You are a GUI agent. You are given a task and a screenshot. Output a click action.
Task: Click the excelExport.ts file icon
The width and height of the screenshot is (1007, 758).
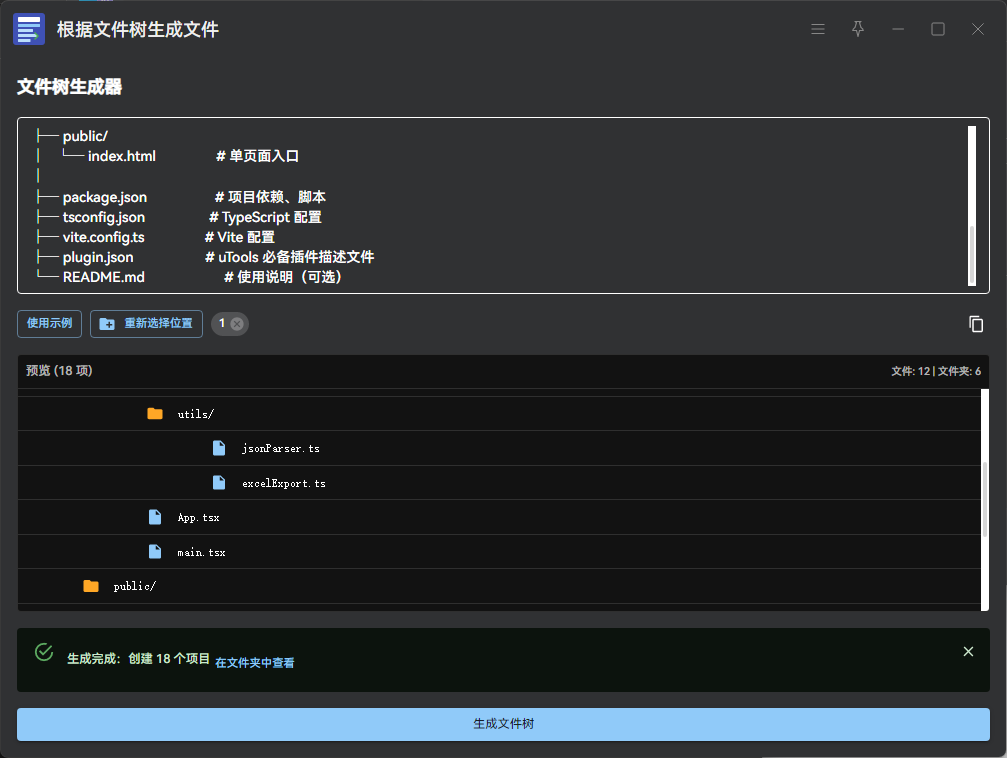[219, 483]
